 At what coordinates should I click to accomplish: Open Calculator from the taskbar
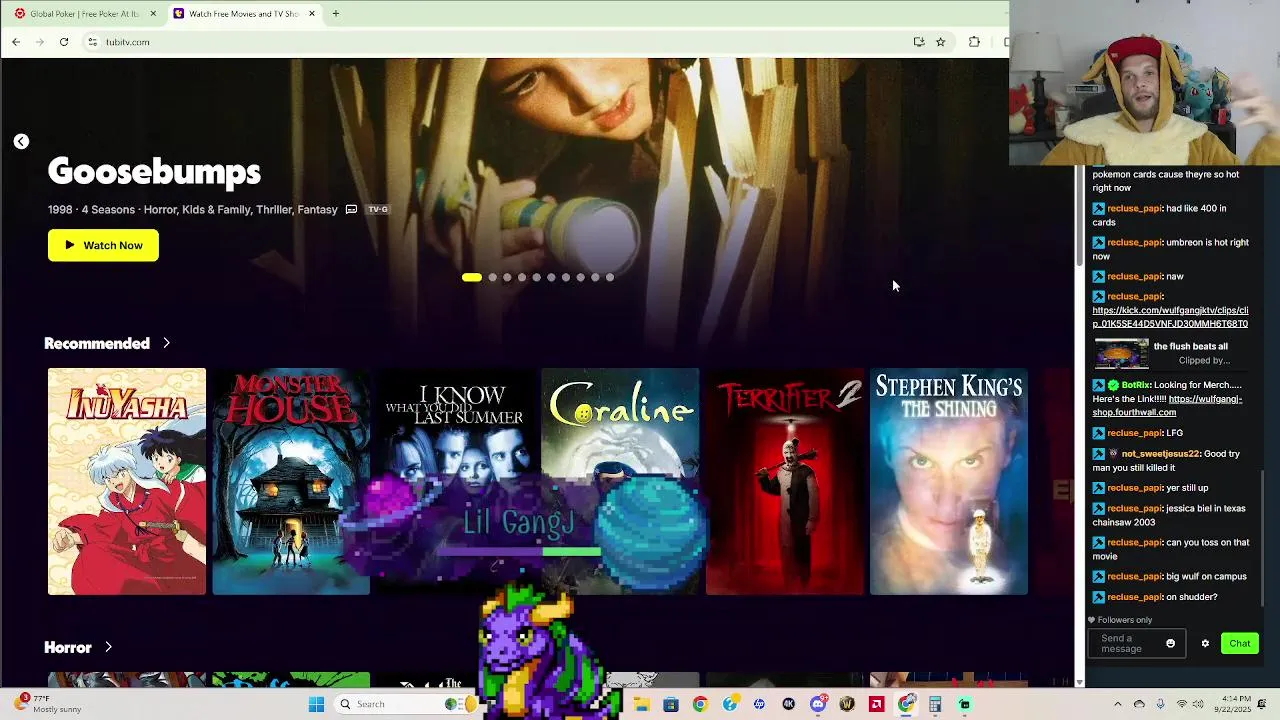[x=935, y=704]
